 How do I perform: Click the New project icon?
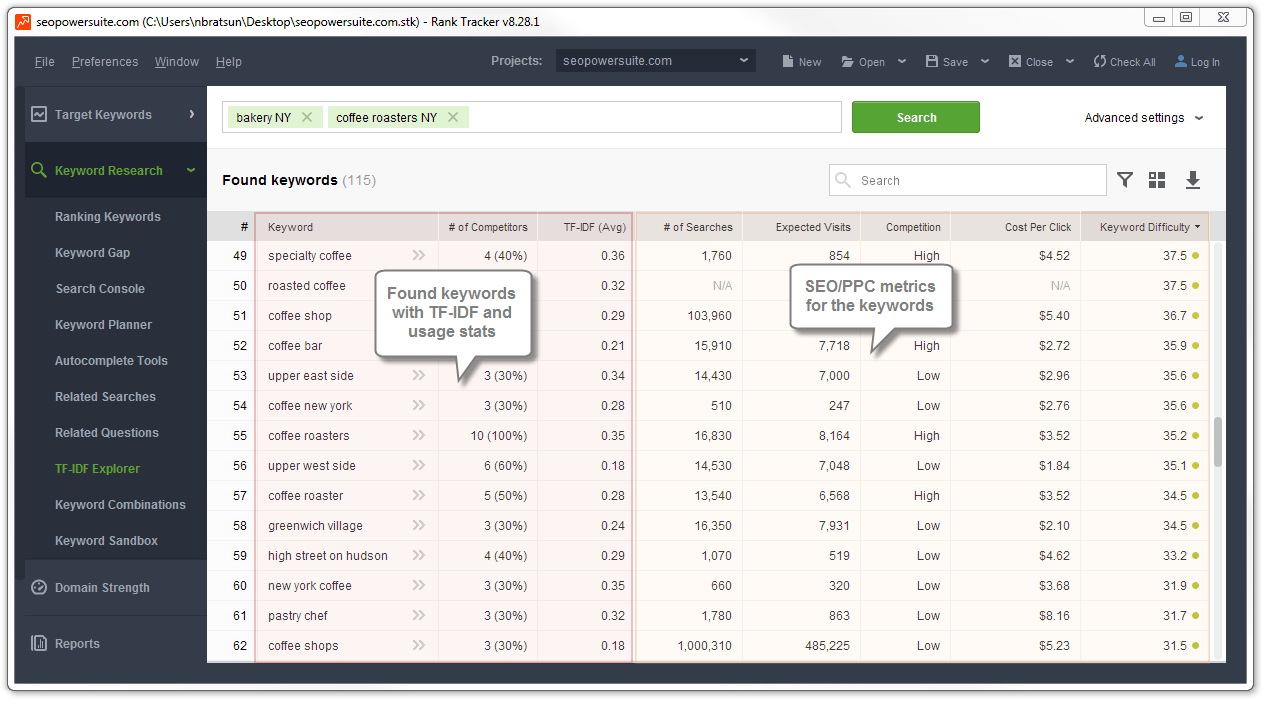(787, 61)
